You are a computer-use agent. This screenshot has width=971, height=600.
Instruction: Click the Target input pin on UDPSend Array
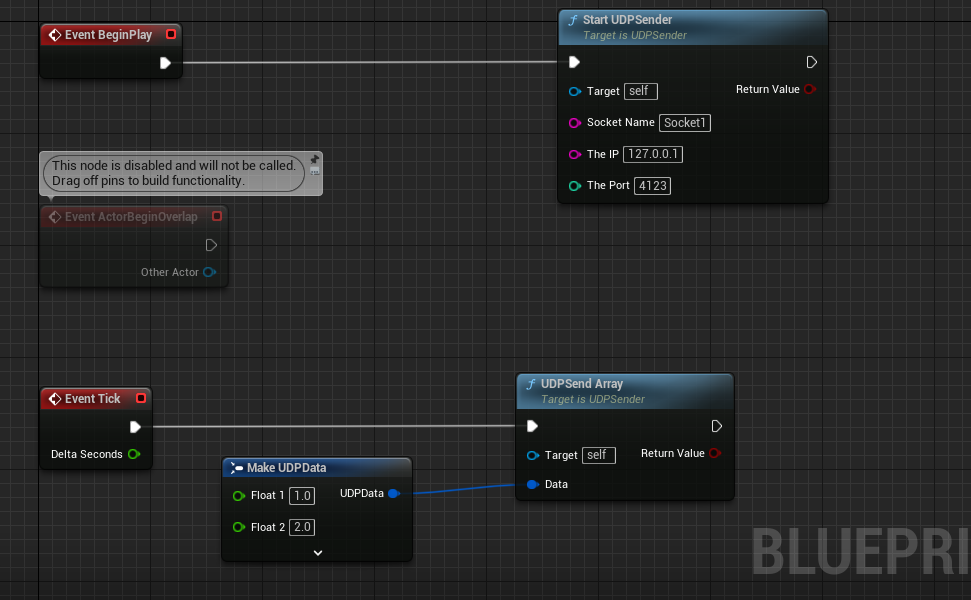532,455
